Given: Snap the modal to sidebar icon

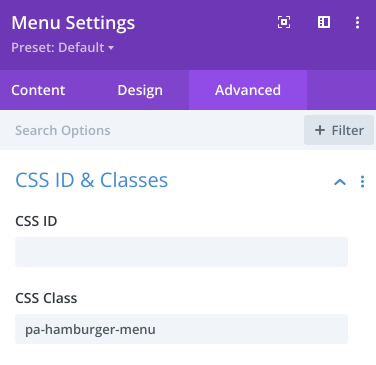Looking at the screenshot, I should coord(324,22).
